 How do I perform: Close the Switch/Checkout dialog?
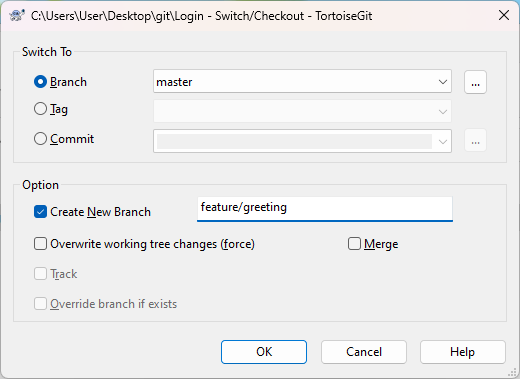pyautogui.click(x=504, y=15)
